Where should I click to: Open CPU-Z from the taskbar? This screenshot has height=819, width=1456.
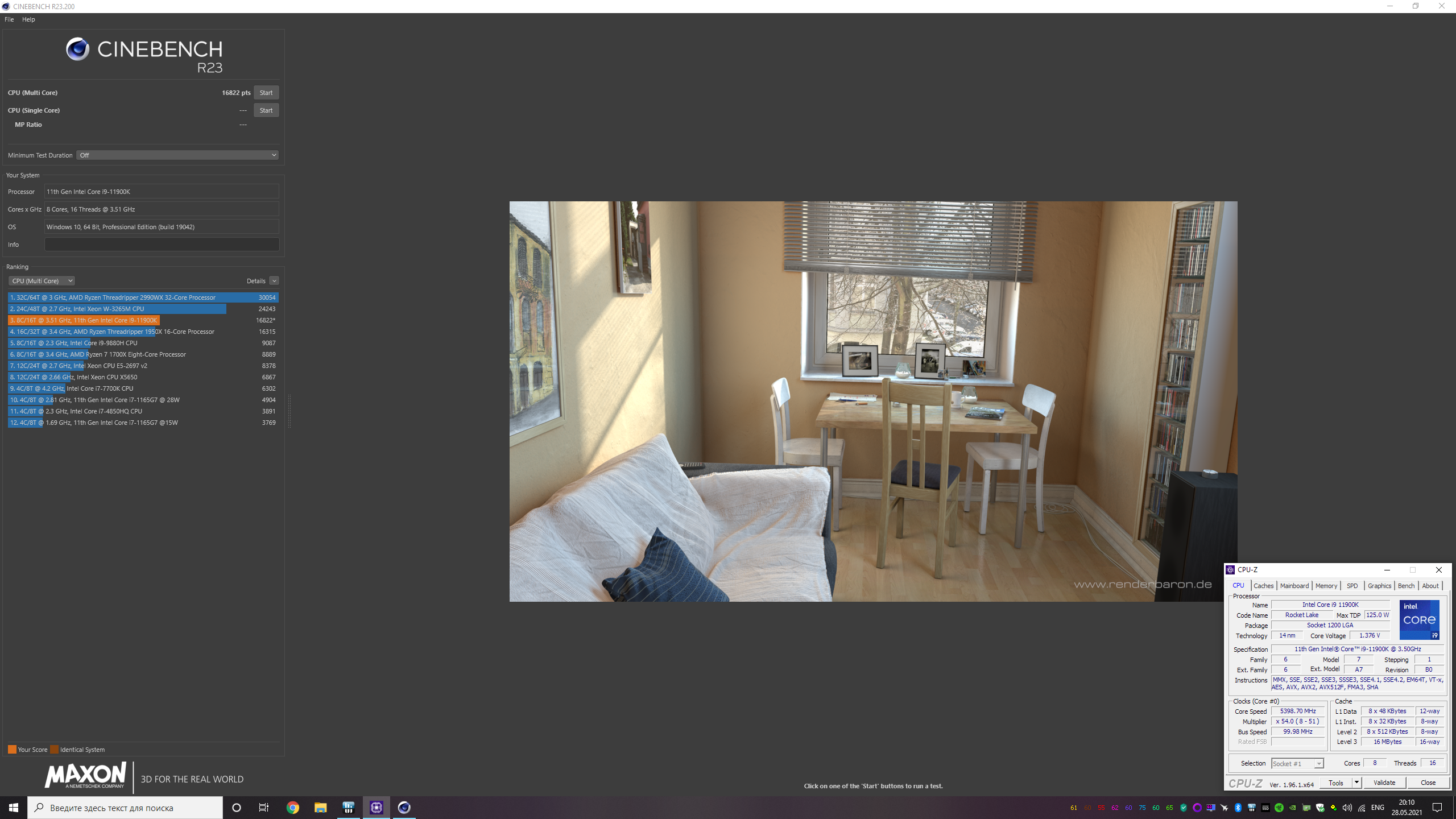tap(376, 808)
